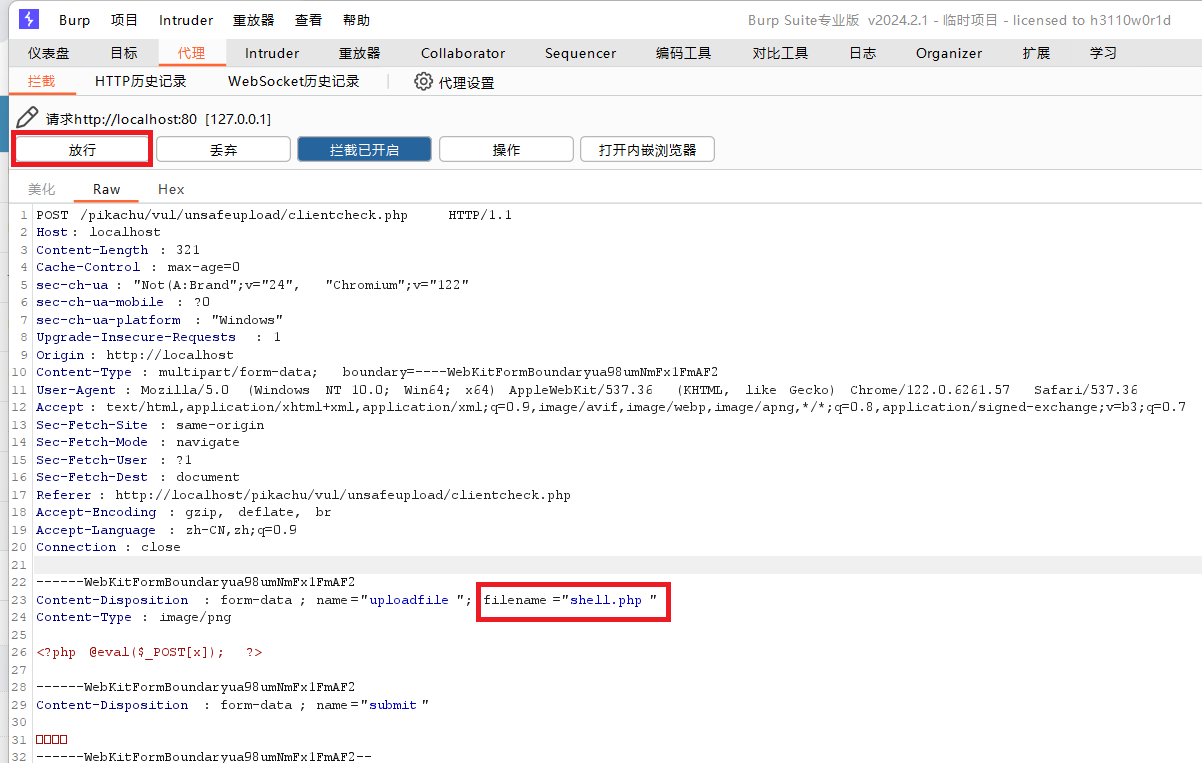Image resolution: width=1202 pixels, height=763 pixels.
Task: Click the submit form-data name value
Action: pos(393,705)
